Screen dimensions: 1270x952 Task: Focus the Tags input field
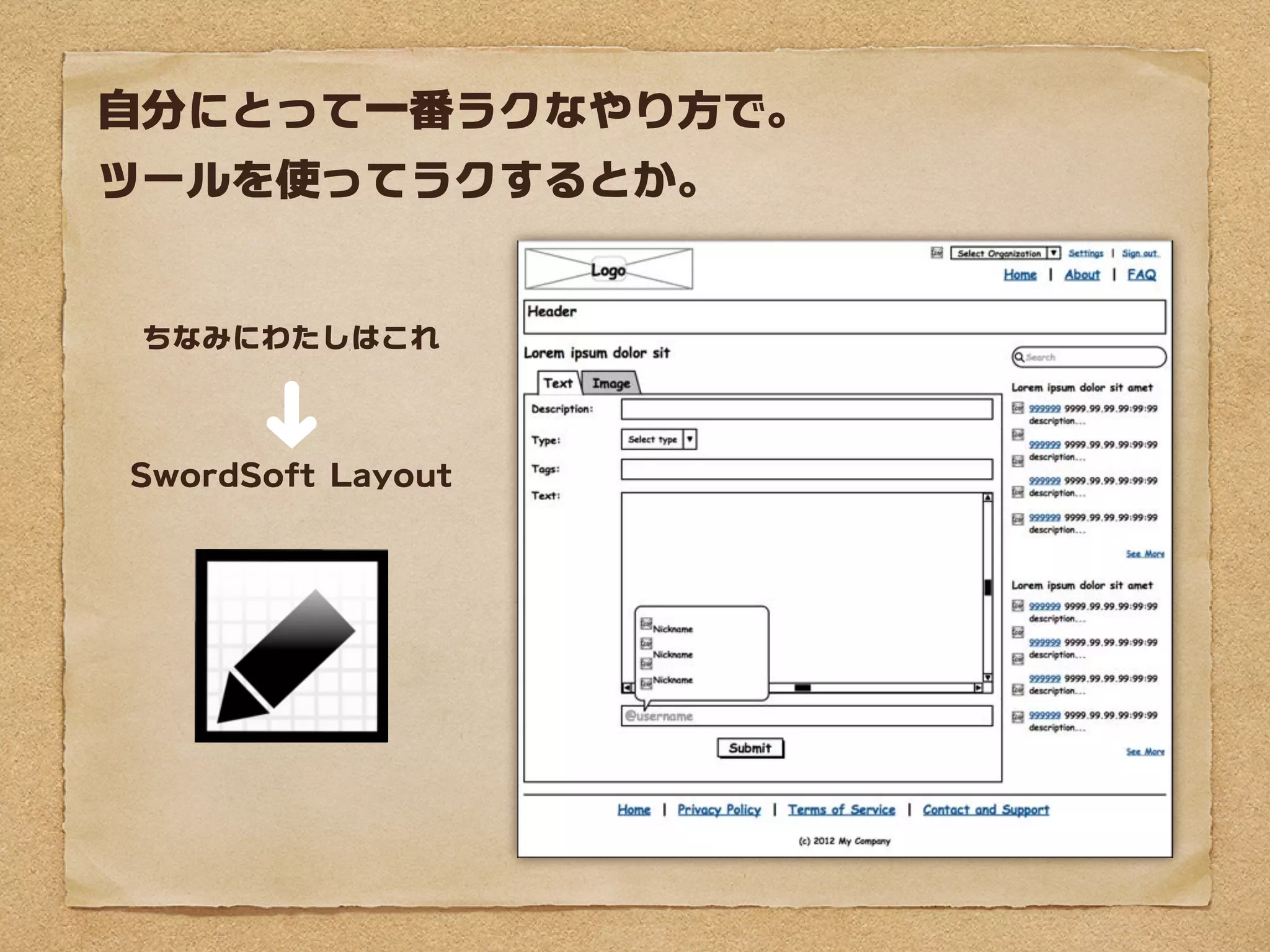(807, 469)
